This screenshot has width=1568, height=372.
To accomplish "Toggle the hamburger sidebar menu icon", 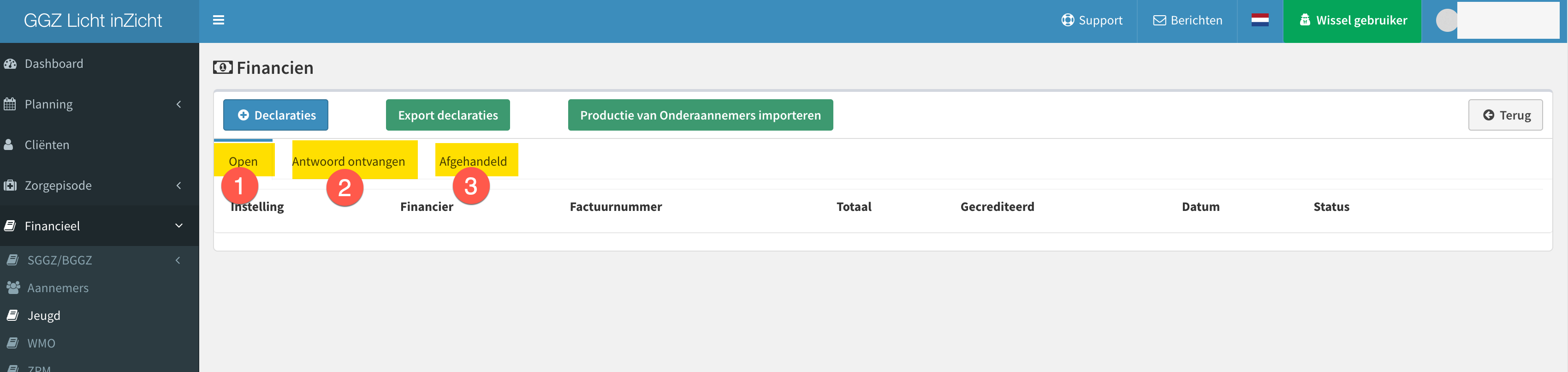I will point(219,20).
